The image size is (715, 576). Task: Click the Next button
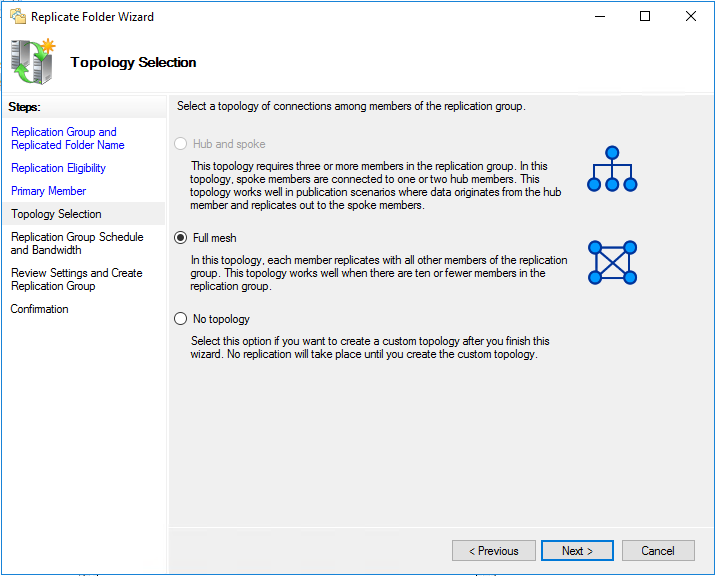(x=577, y=551)
